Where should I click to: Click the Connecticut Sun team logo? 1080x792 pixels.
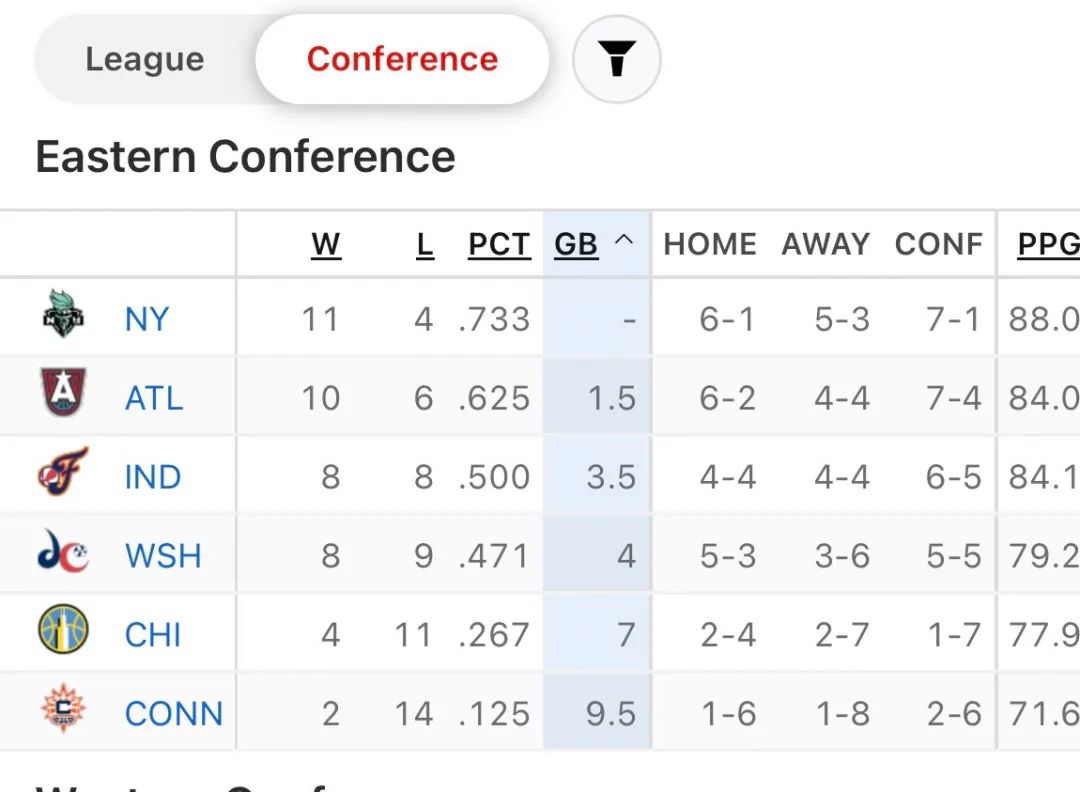click(64, 710)
